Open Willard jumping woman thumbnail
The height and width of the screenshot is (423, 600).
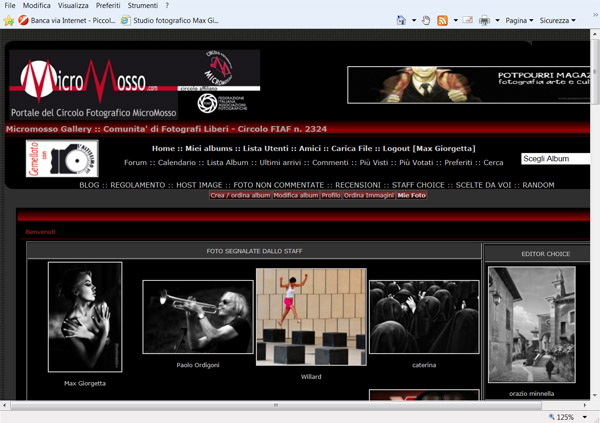tap(311, 317)
